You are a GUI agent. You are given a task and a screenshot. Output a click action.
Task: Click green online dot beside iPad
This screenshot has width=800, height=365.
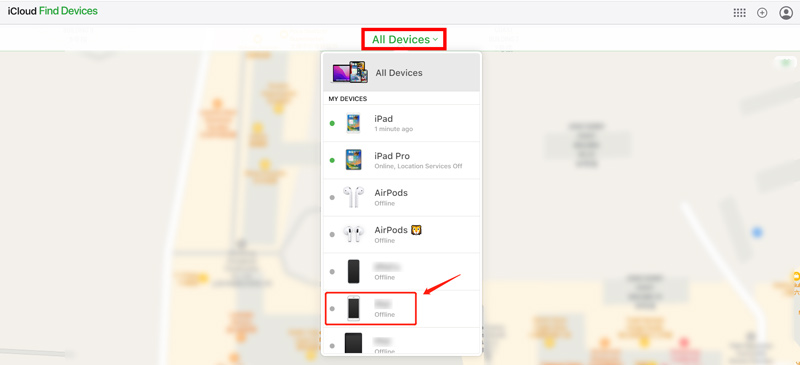(x=332, y=124)
